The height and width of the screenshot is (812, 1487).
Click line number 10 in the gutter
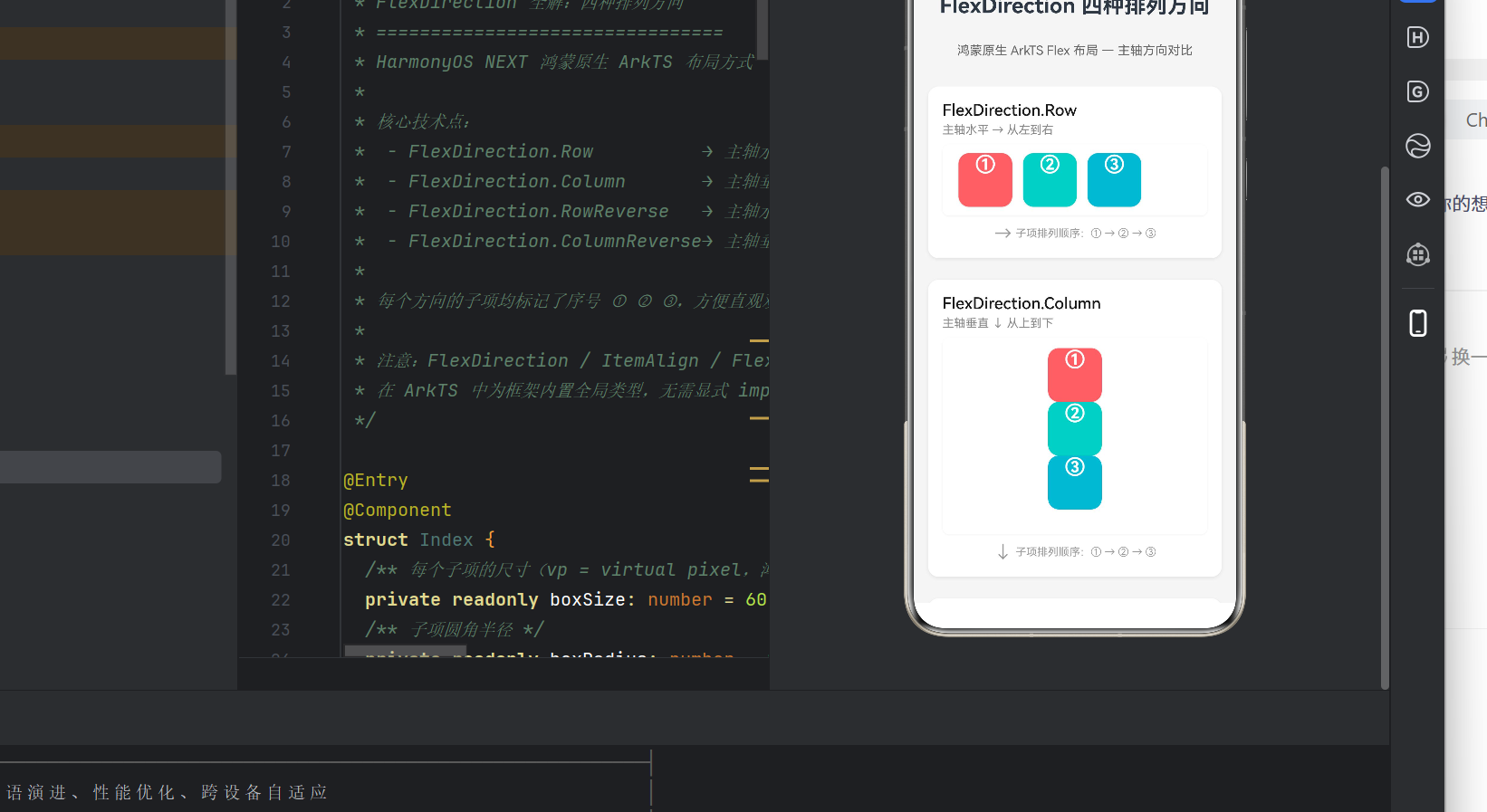coord(281,242)
